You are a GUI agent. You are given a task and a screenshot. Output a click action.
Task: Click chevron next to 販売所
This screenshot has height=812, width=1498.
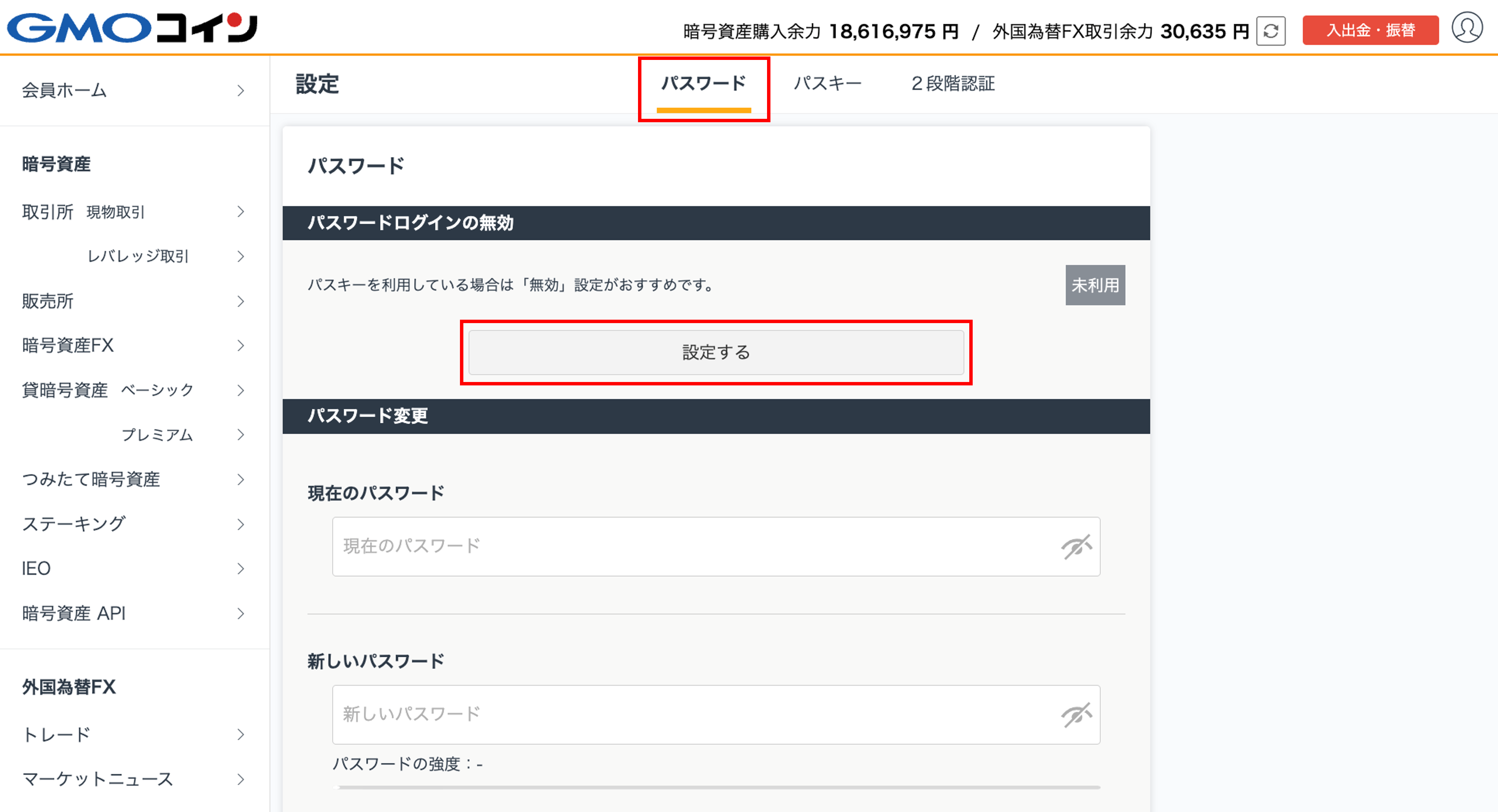[x=241, y=301]
